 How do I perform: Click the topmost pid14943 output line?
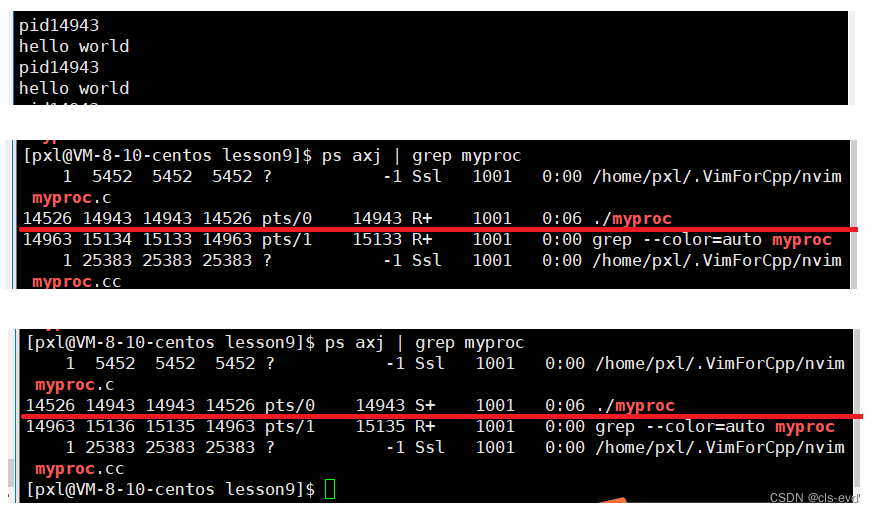(x=59, y=25)
